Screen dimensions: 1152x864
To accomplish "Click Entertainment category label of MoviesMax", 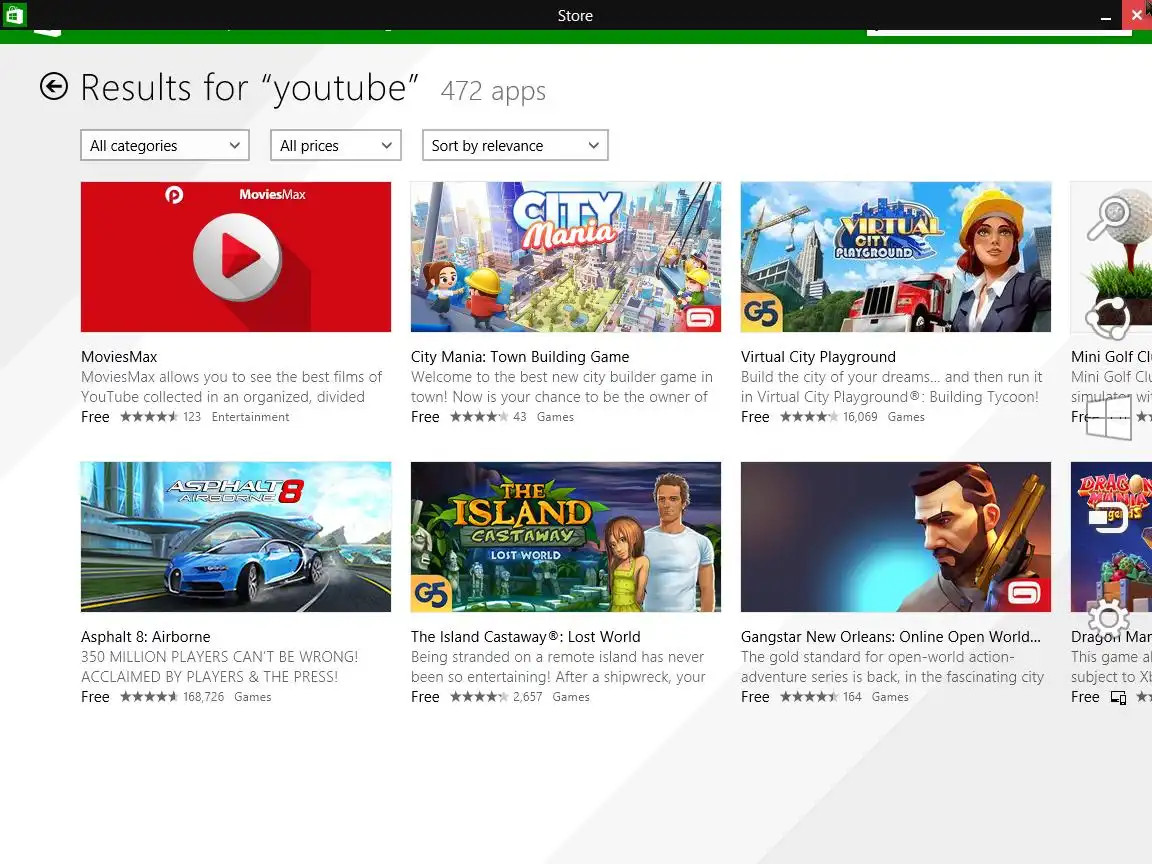I will coord(251,417).
